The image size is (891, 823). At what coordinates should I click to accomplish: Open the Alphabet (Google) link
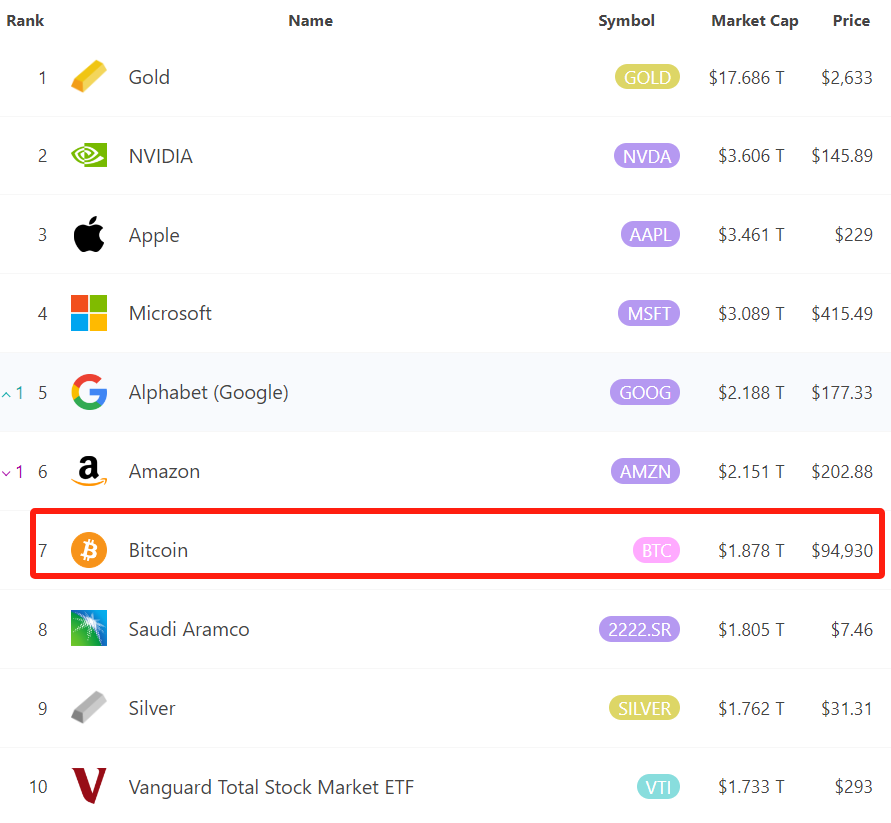click(209, 393)
